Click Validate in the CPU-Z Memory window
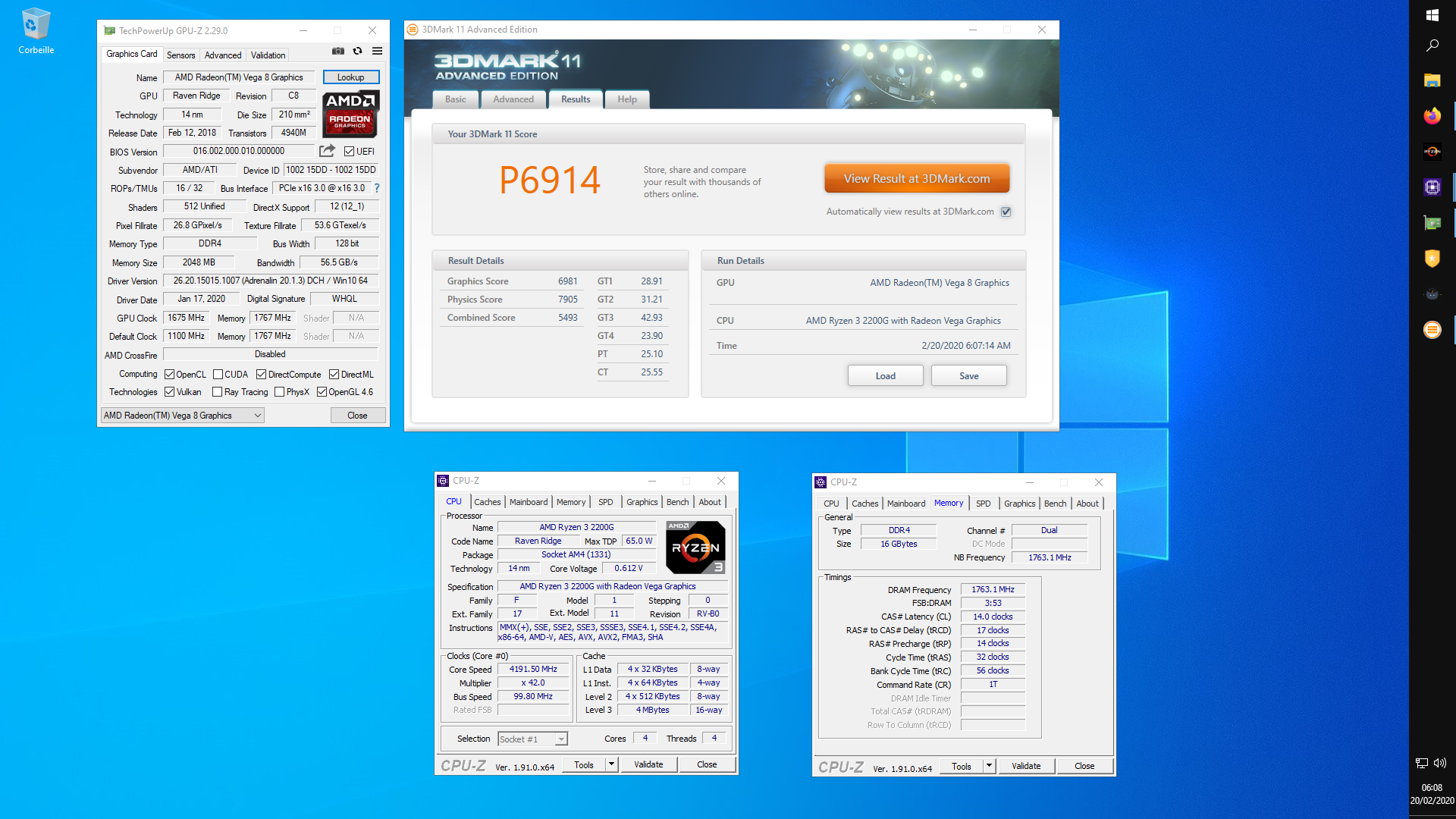 (x=1026, y=766)
